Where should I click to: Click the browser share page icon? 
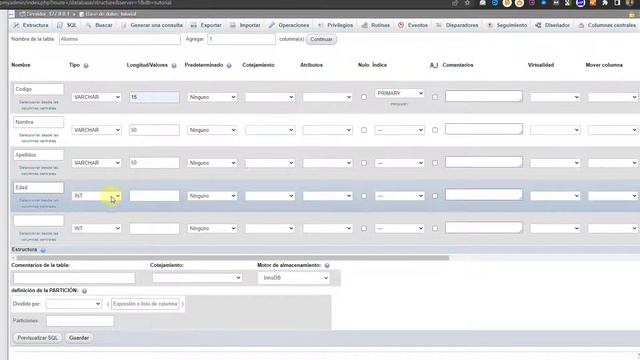pos(455,3)
